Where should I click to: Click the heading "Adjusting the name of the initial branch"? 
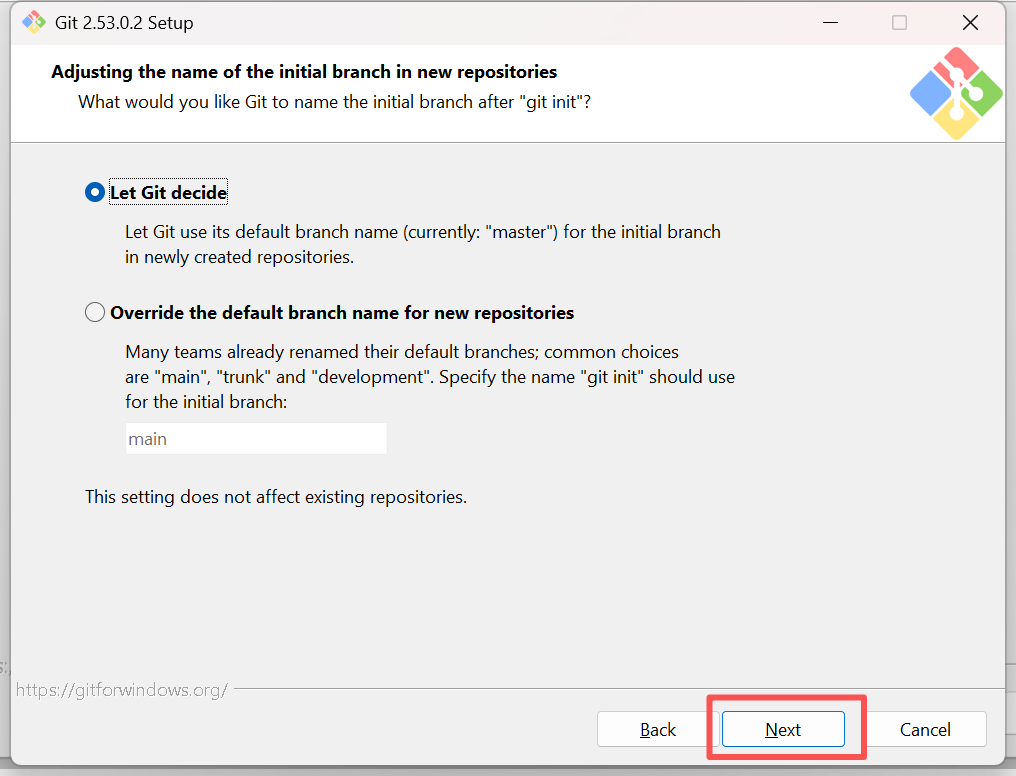tap(304, 71)
